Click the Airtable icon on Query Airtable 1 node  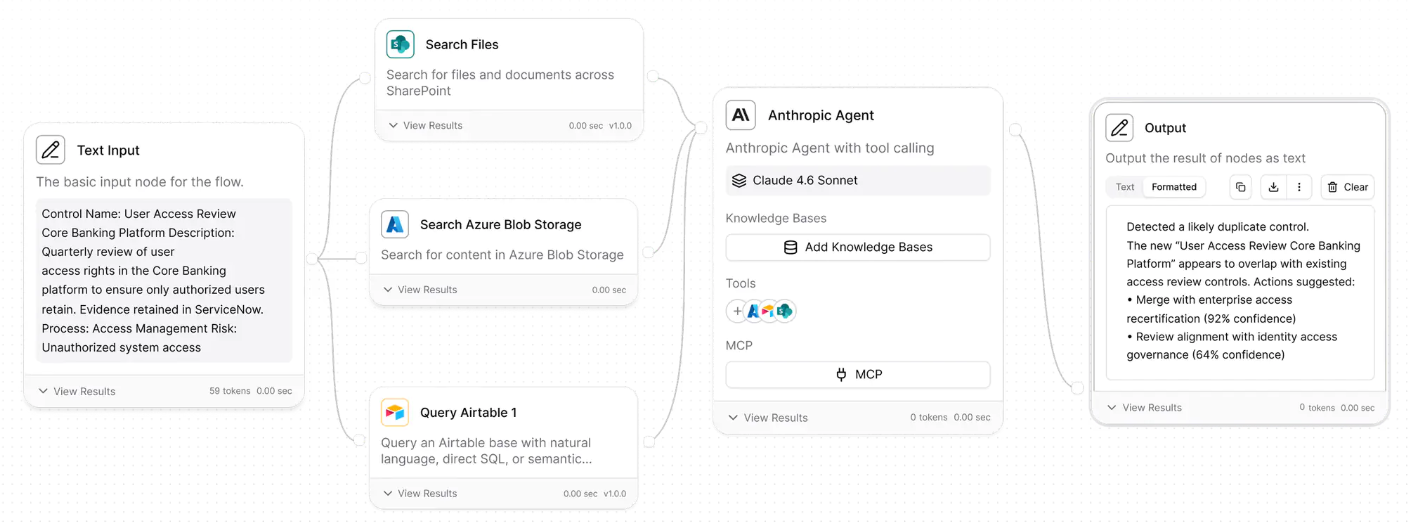(x=395, y=412)
